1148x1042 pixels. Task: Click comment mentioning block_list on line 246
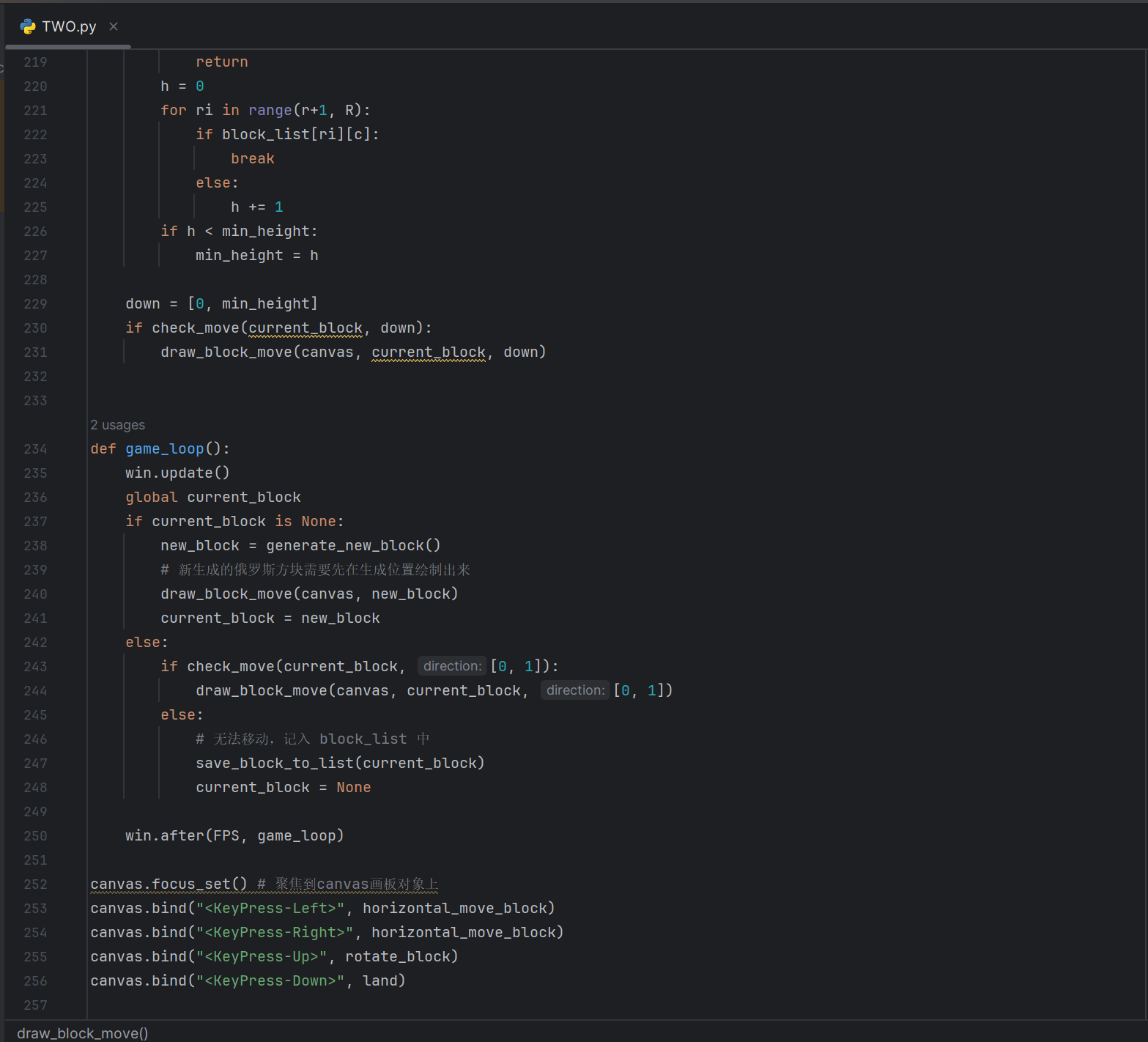tap(313, 739)
